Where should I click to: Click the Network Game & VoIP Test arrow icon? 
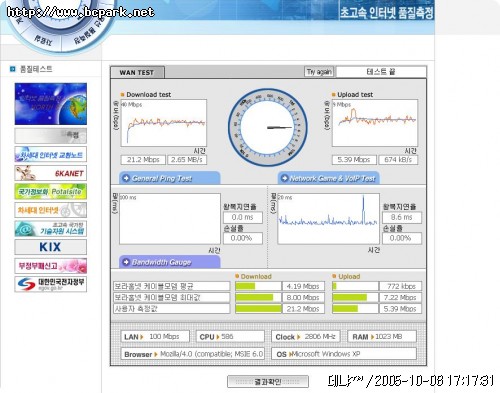point(284,178)
